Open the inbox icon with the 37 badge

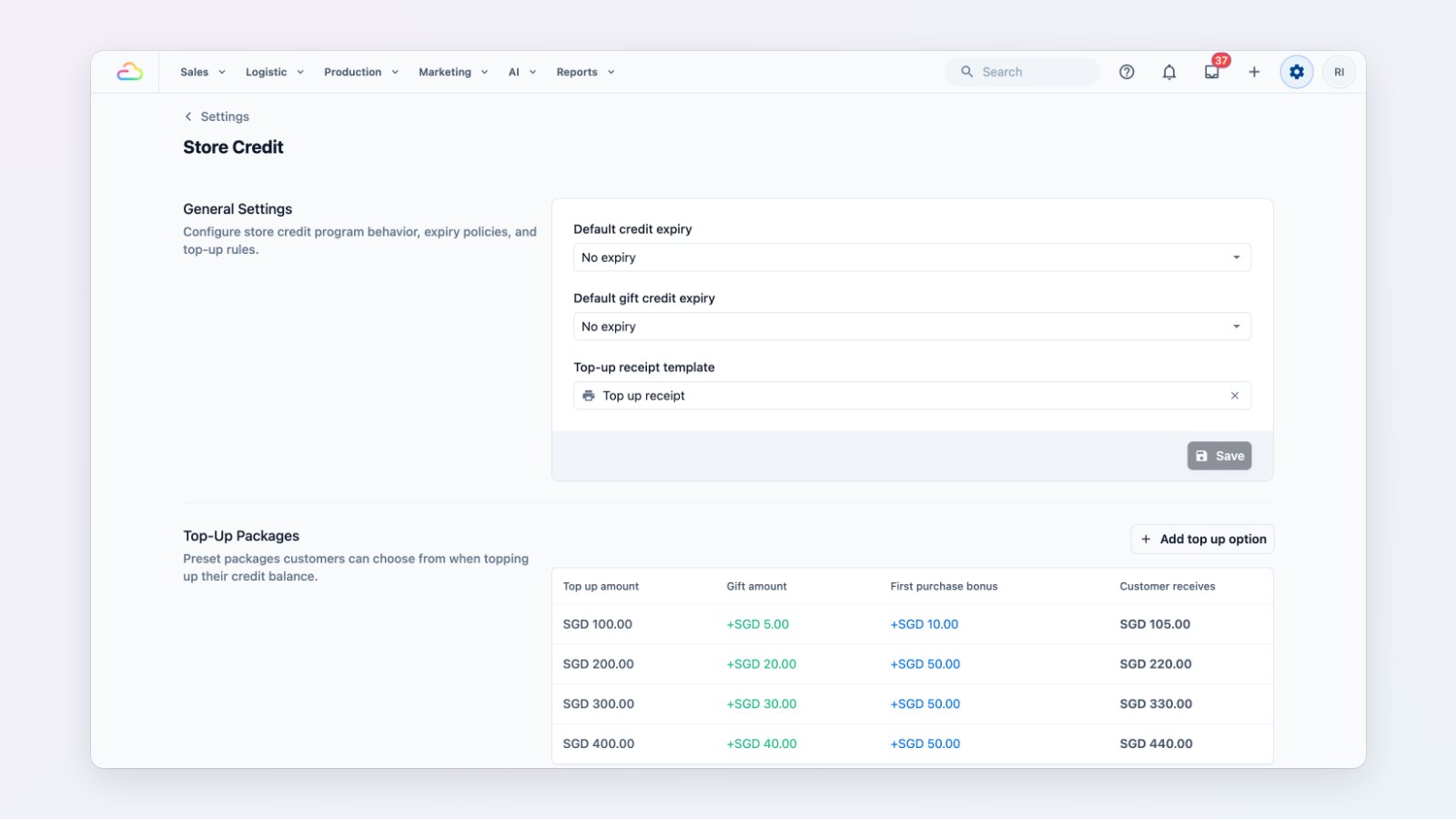click(1212, 72)
